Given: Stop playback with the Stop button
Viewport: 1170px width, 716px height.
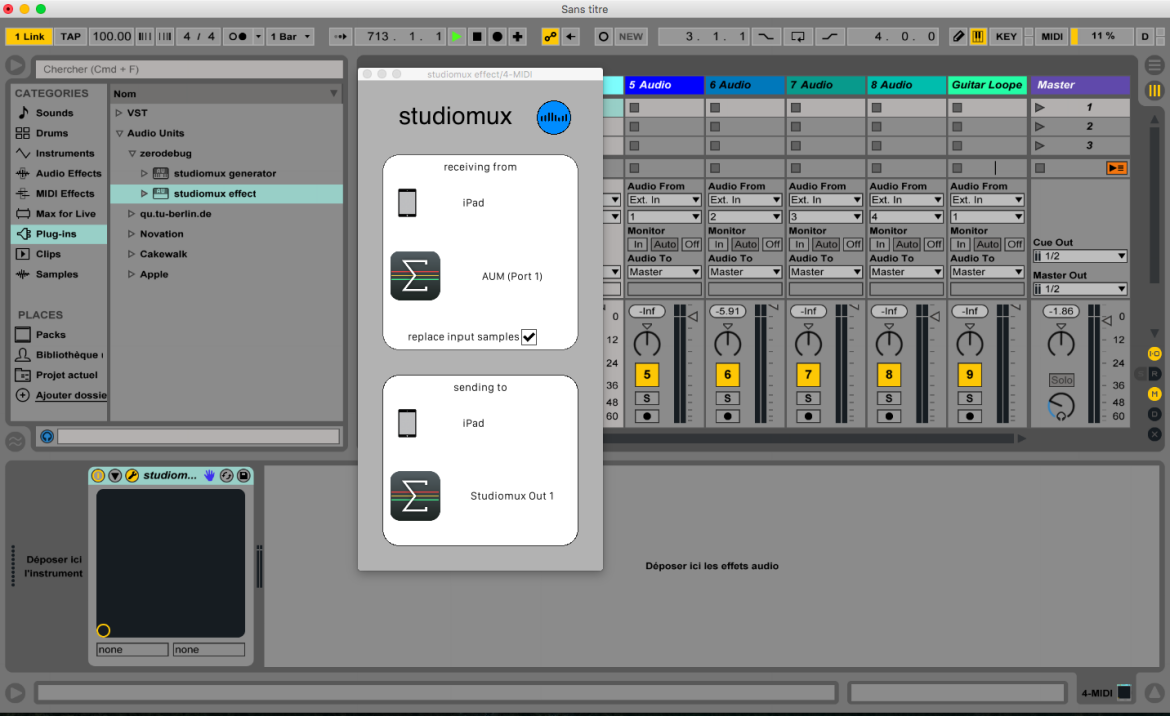Looking at the screenshot, I should [x=477, y=37].
